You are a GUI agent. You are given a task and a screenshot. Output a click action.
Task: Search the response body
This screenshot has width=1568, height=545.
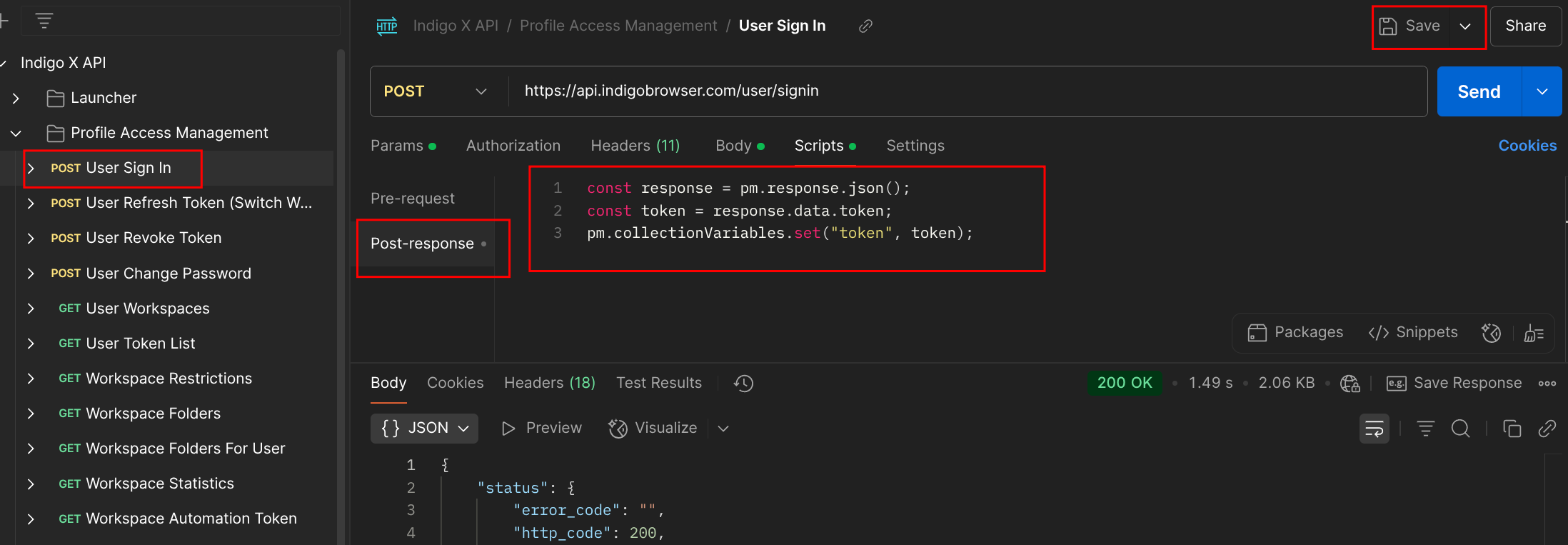1461,429
